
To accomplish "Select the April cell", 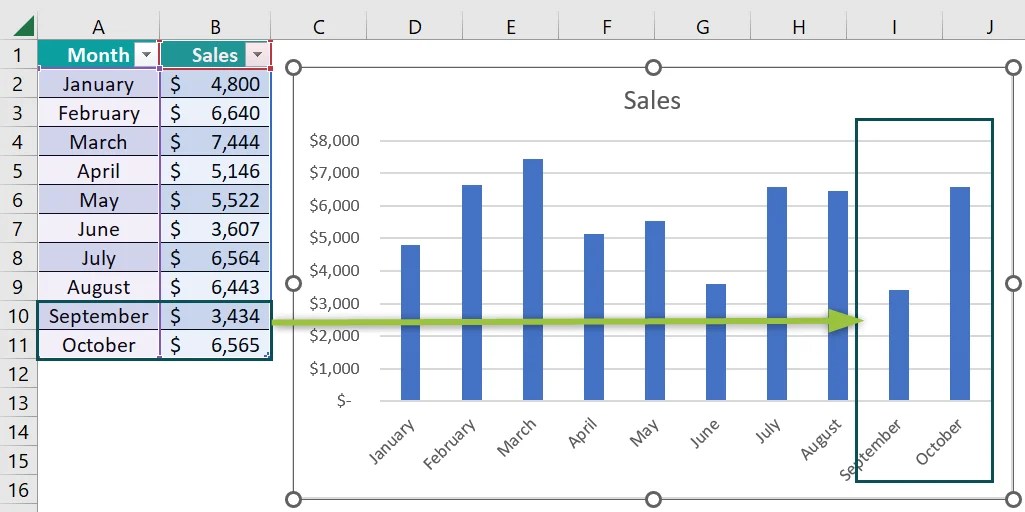I will tap(99, 171).
